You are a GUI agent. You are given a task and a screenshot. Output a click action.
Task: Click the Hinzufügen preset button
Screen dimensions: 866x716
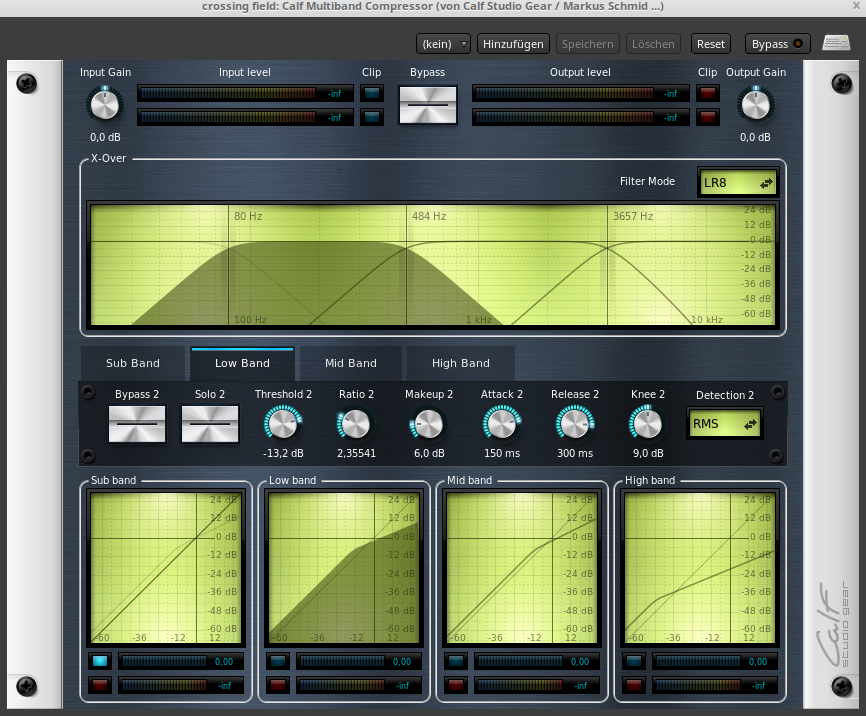click(x=513, y=44)
